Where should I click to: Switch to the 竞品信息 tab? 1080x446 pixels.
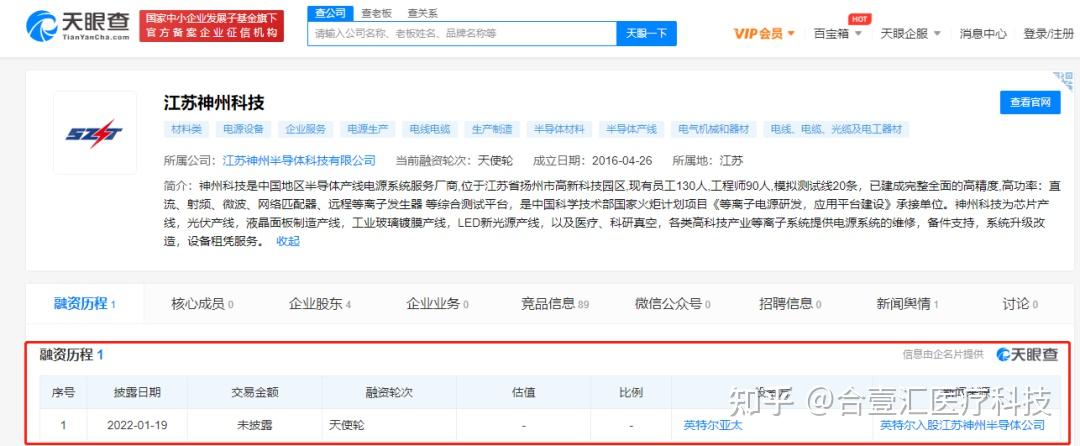555,304
